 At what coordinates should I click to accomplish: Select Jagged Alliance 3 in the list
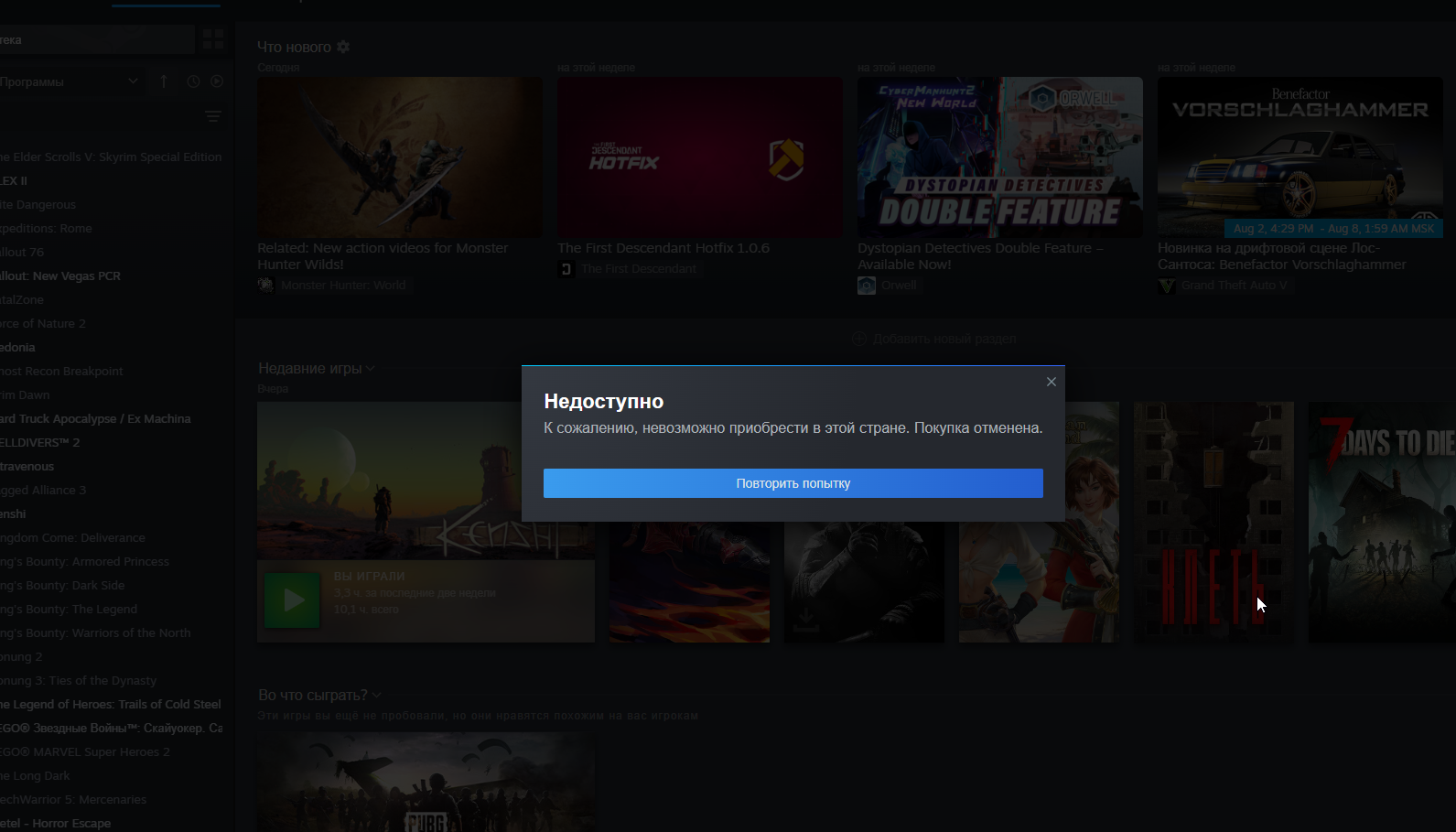pos(43,491)
